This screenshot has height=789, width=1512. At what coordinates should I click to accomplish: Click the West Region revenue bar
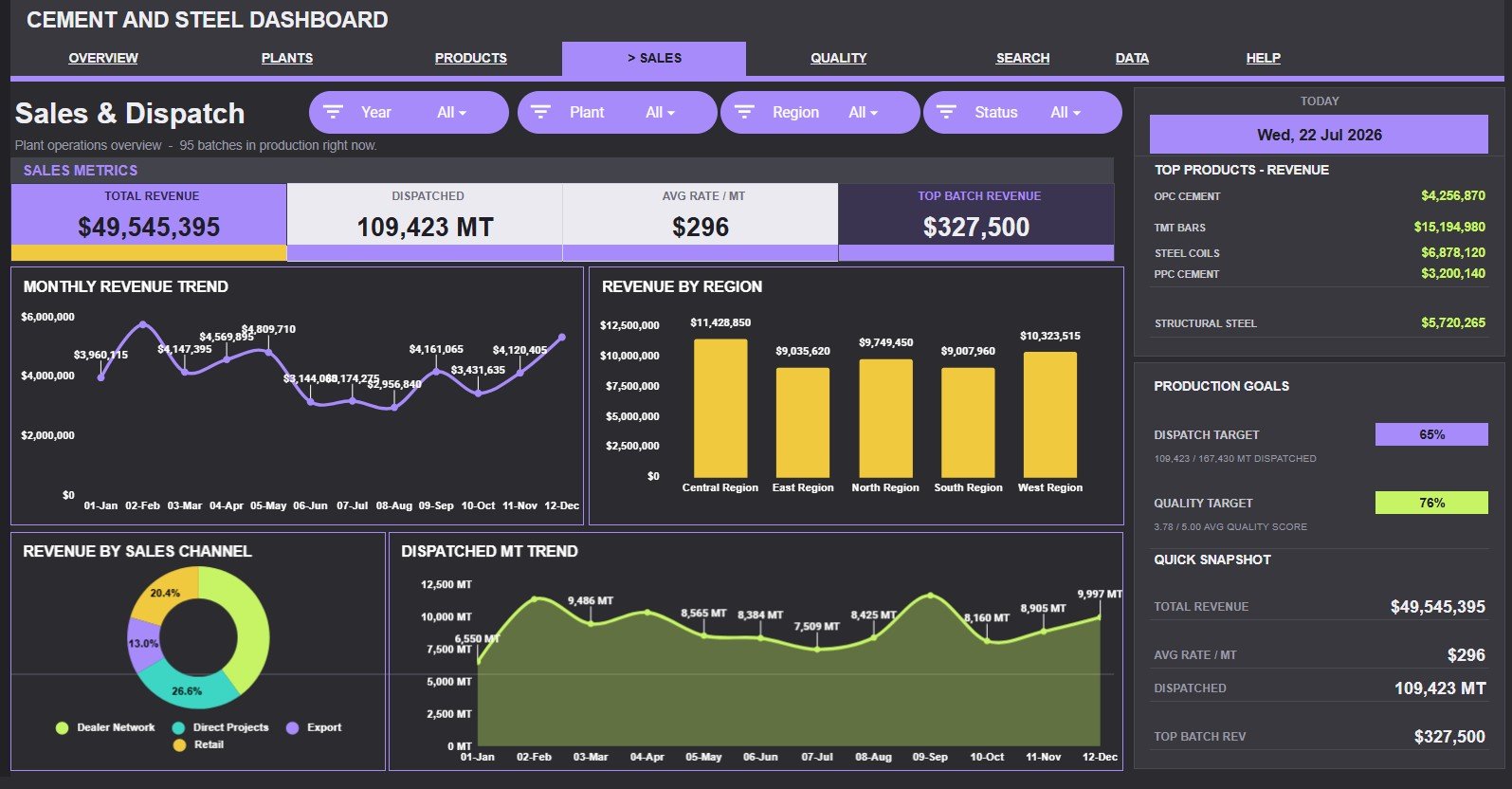click(x=1050, y=414)
